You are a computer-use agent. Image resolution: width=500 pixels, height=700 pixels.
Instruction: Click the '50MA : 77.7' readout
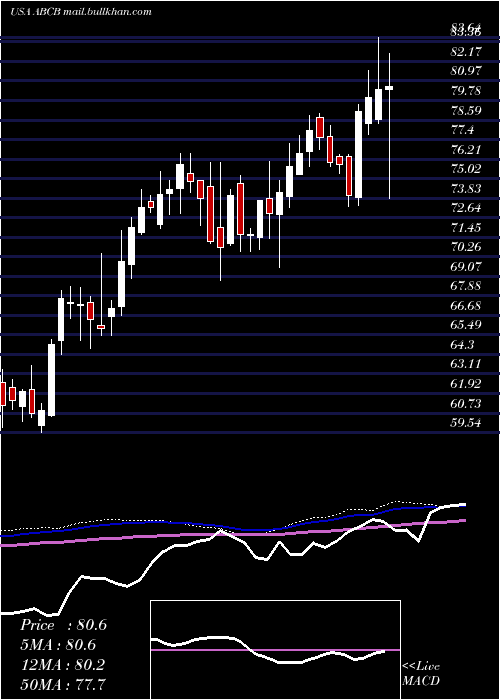click(x=63, y=684)
